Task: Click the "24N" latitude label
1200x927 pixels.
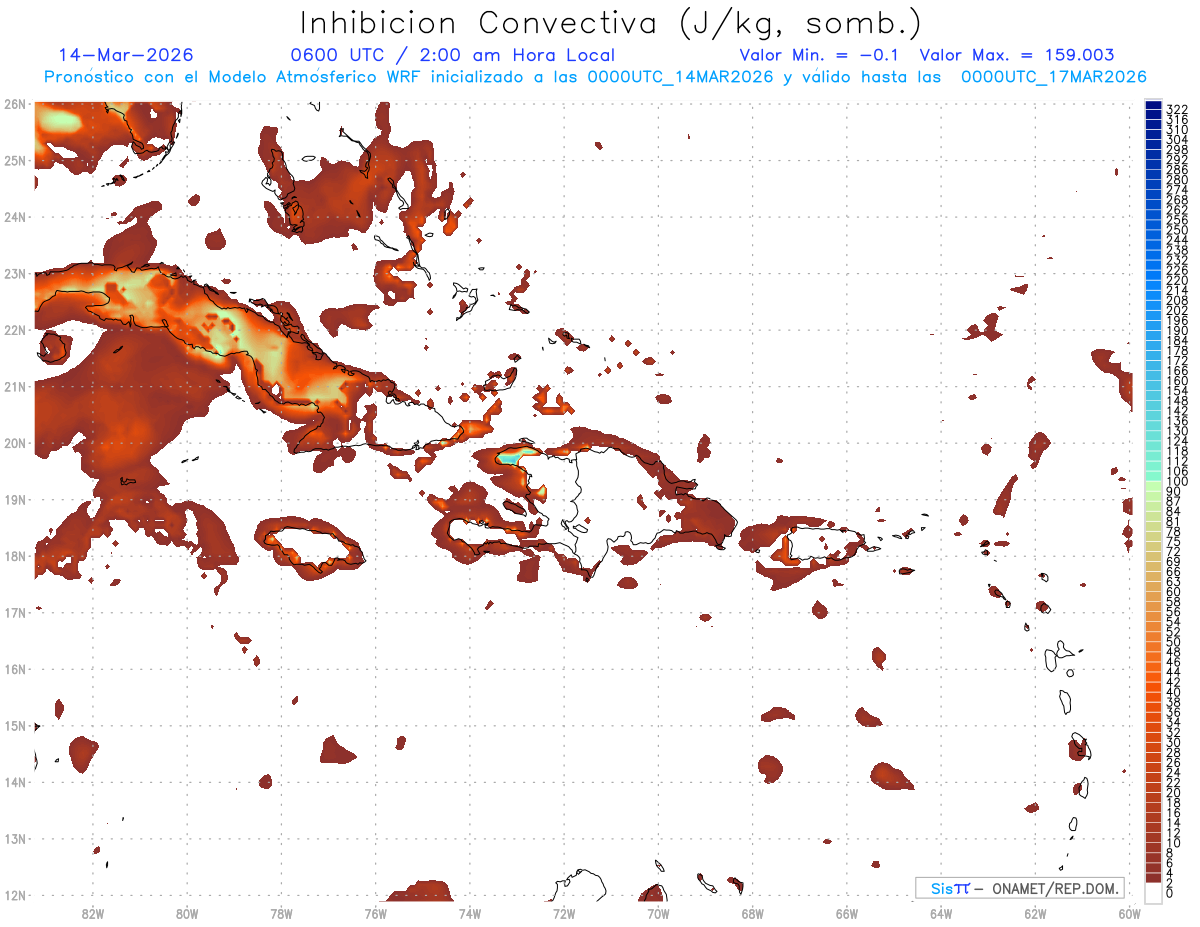Action: [14, 217]
